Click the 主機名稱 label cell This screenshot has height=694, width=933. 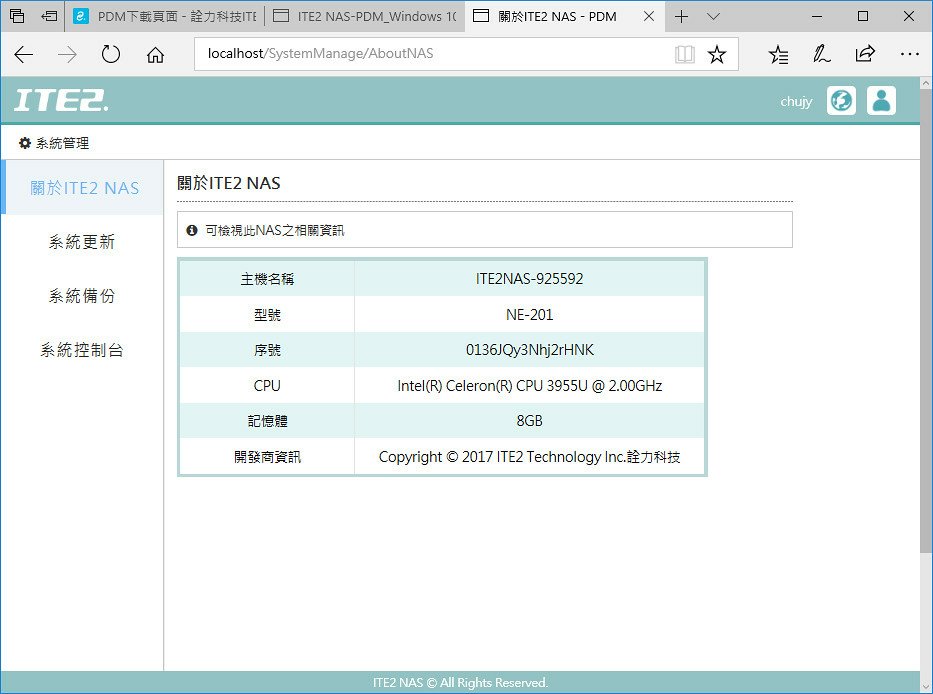[267, 279]
